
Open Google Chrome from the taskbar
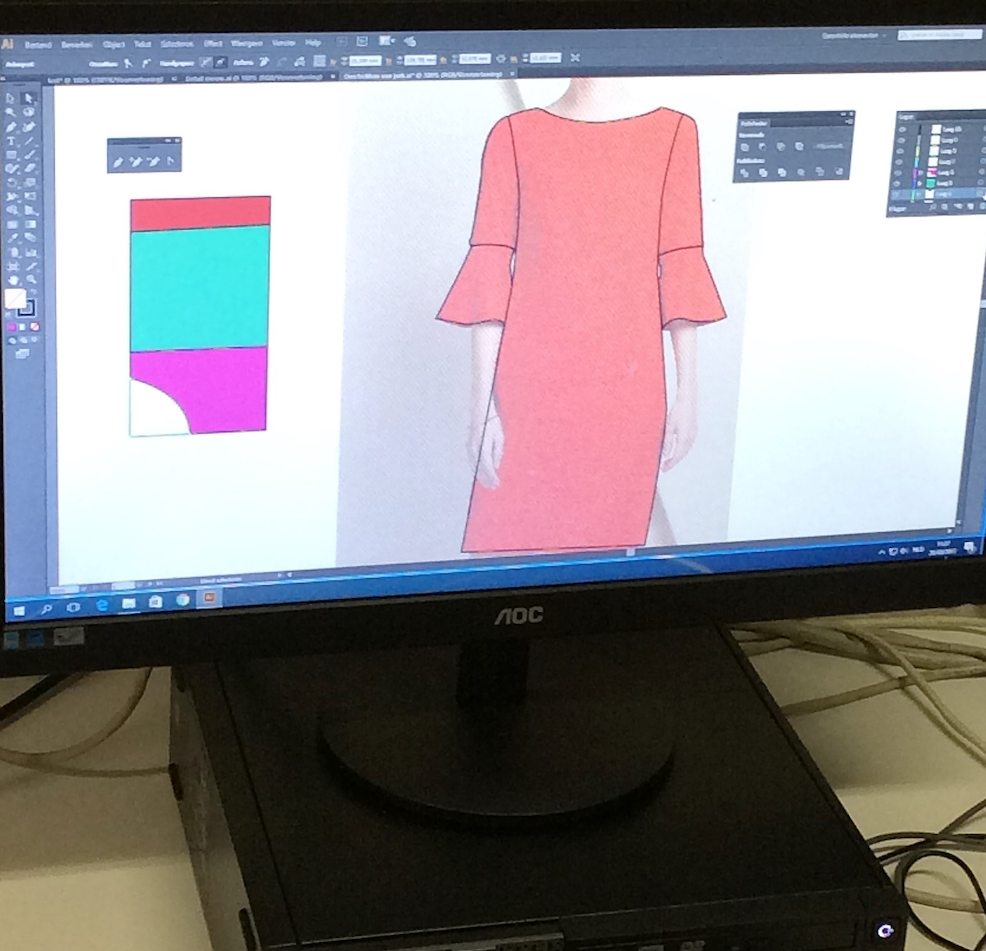pyautogui.click(x=183, y=599)
